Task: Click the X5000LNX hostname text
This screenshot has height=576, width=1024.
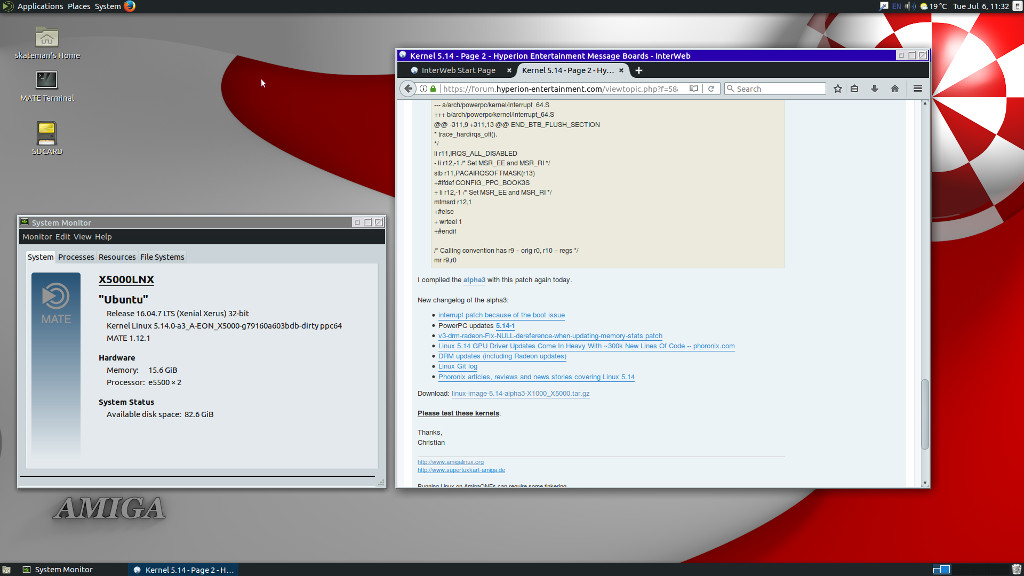Action: tap(126, 280)
